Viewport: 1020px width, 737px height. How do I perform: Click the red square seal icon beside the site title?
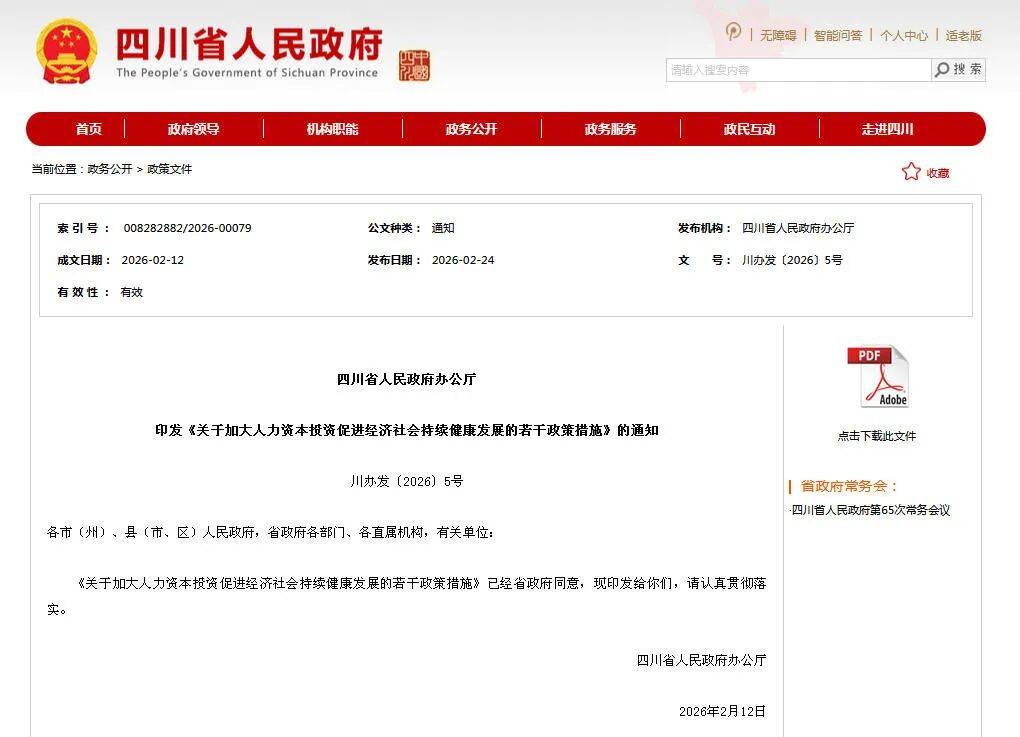click(414, 66)
